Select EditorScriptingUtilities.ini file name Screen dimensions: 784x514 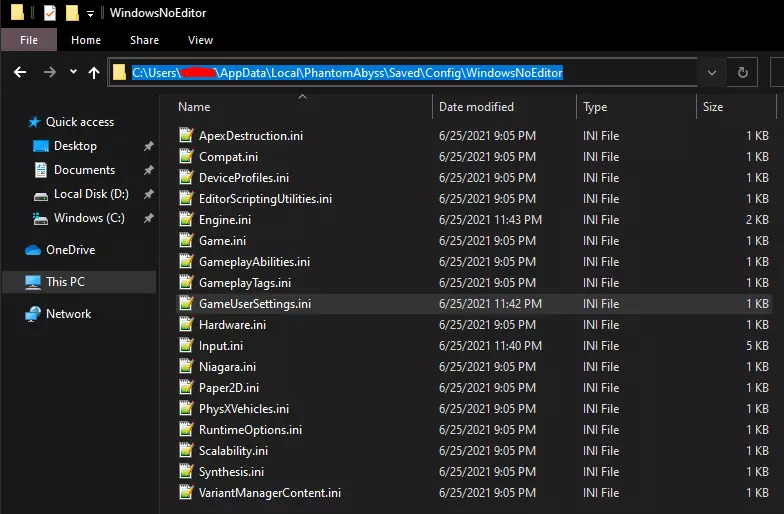click(x=265, y=199)
